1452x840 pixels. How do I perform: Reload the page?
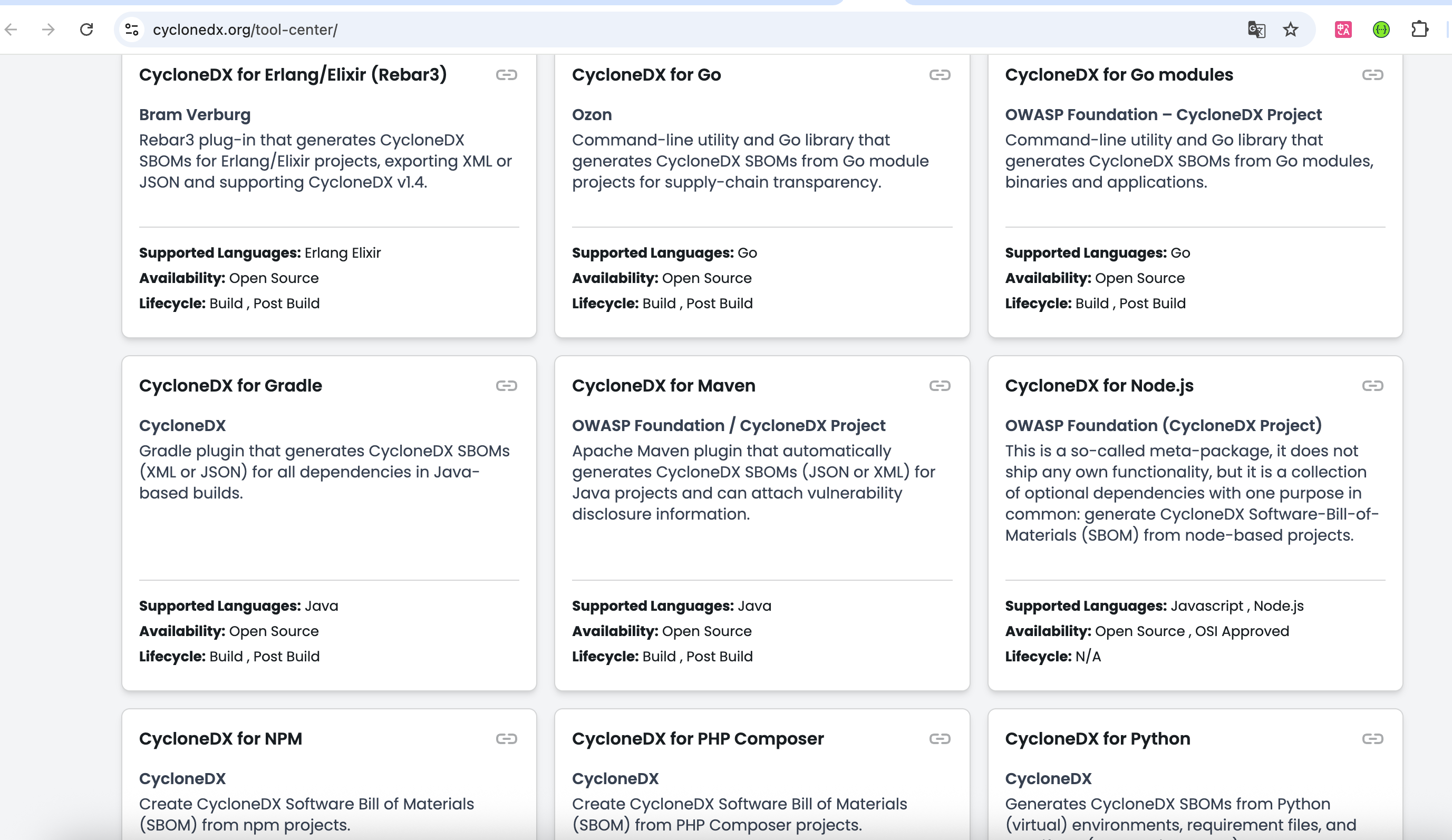[86, 30]
